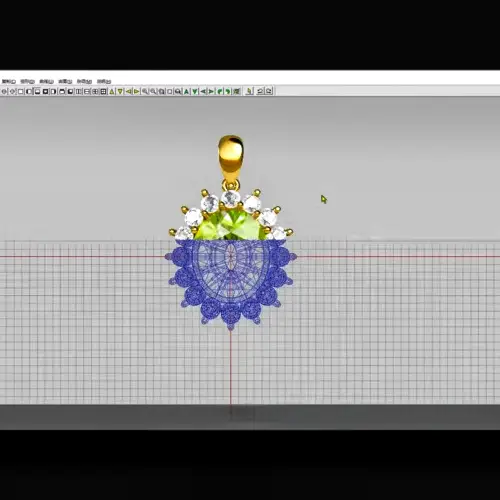The height and width of the screenshot is (500, 500).
Task: Click the light-green down triangle pan icon
Action: coord(120,91)
